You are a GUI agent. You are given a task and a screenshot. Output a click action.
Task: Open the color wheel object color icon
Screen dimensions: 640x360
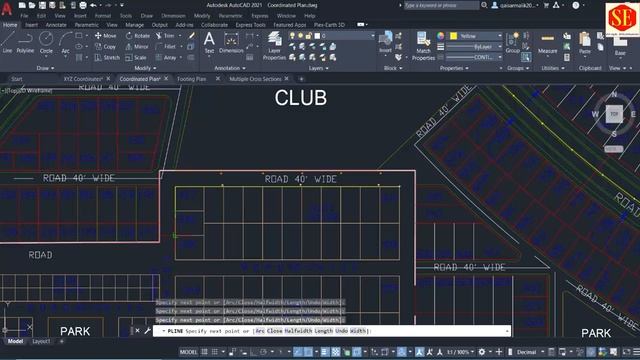pyautogui.click(x=440, y=36)
